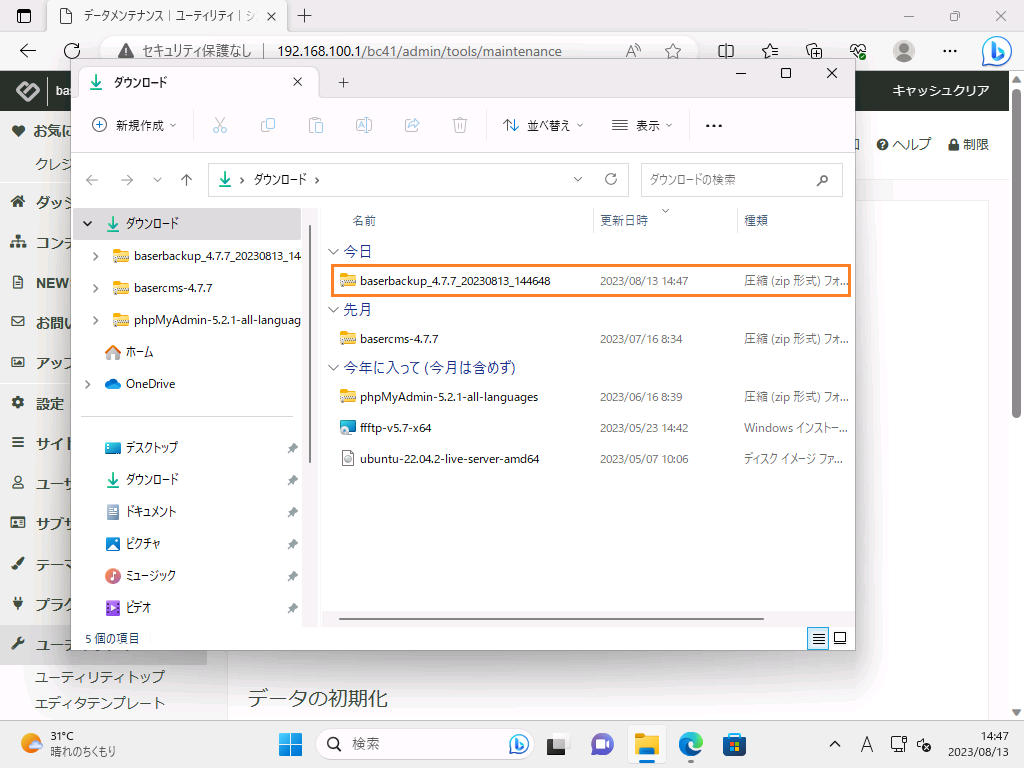This screenshot has width=1024, height=768.
Task: Go up one folder level
Action: [186, 180]
